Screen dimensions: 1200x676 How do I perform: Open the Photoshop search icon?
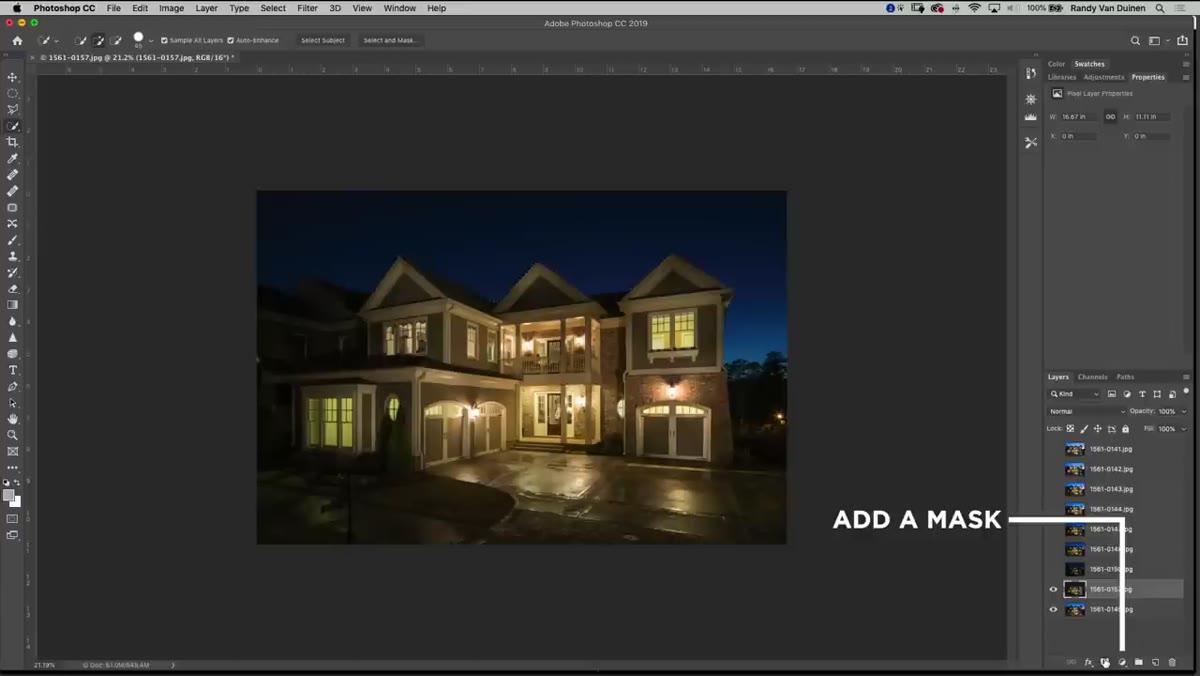1135,41
